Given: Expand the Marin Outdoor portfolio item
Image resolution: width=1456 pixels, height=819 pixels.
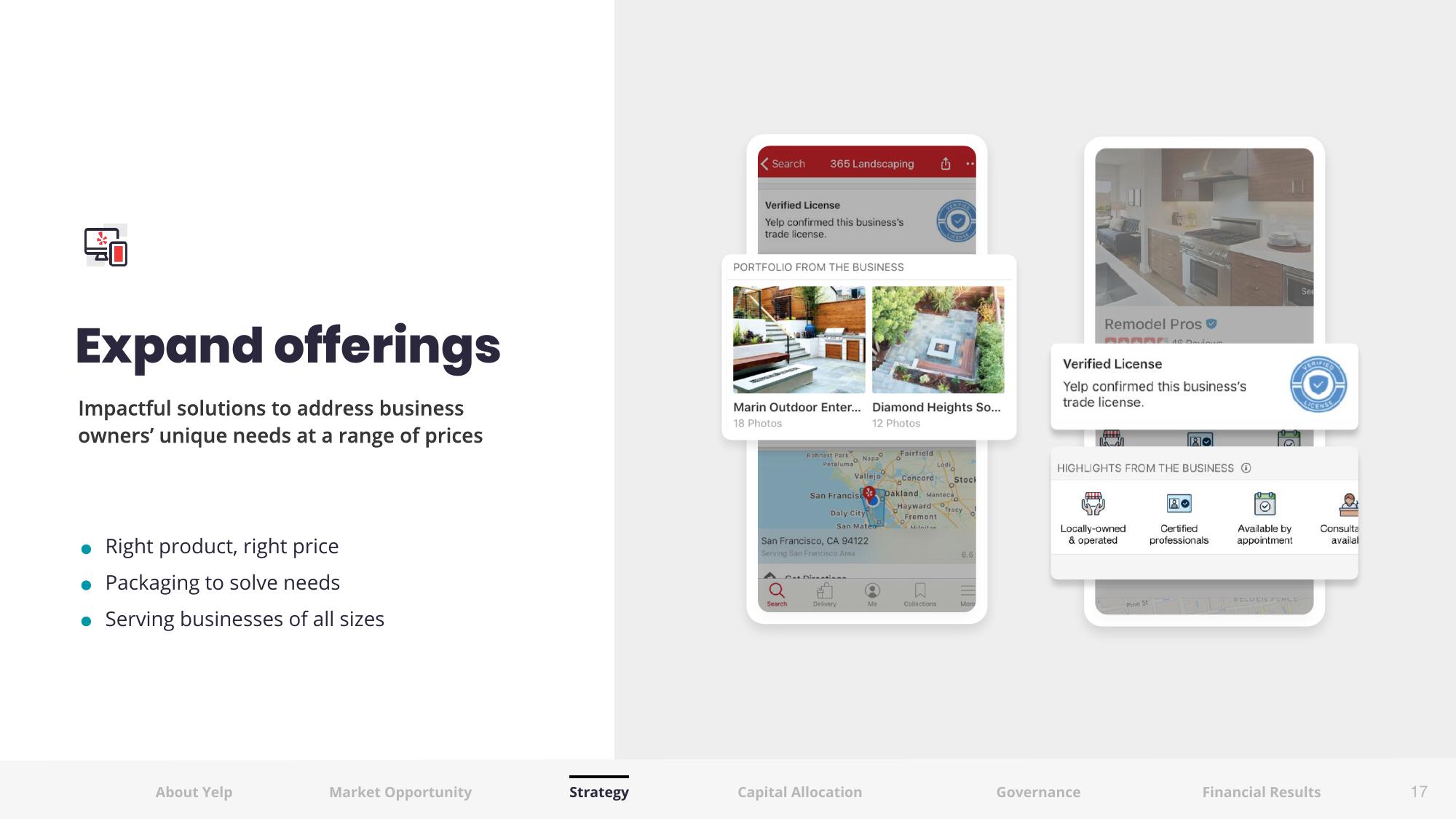Looking at the screenshot, I should pos(798,354).
